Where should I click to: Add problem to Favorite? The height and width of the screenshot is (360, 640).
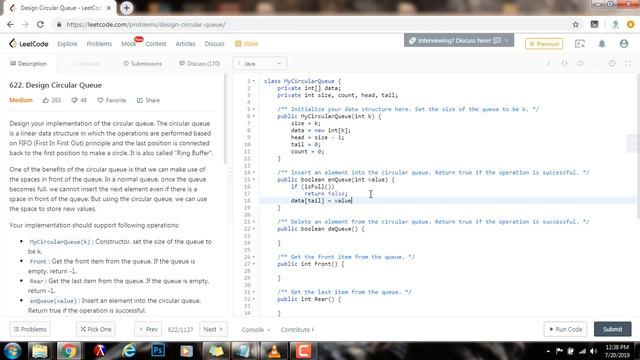(x=112, y=100)
